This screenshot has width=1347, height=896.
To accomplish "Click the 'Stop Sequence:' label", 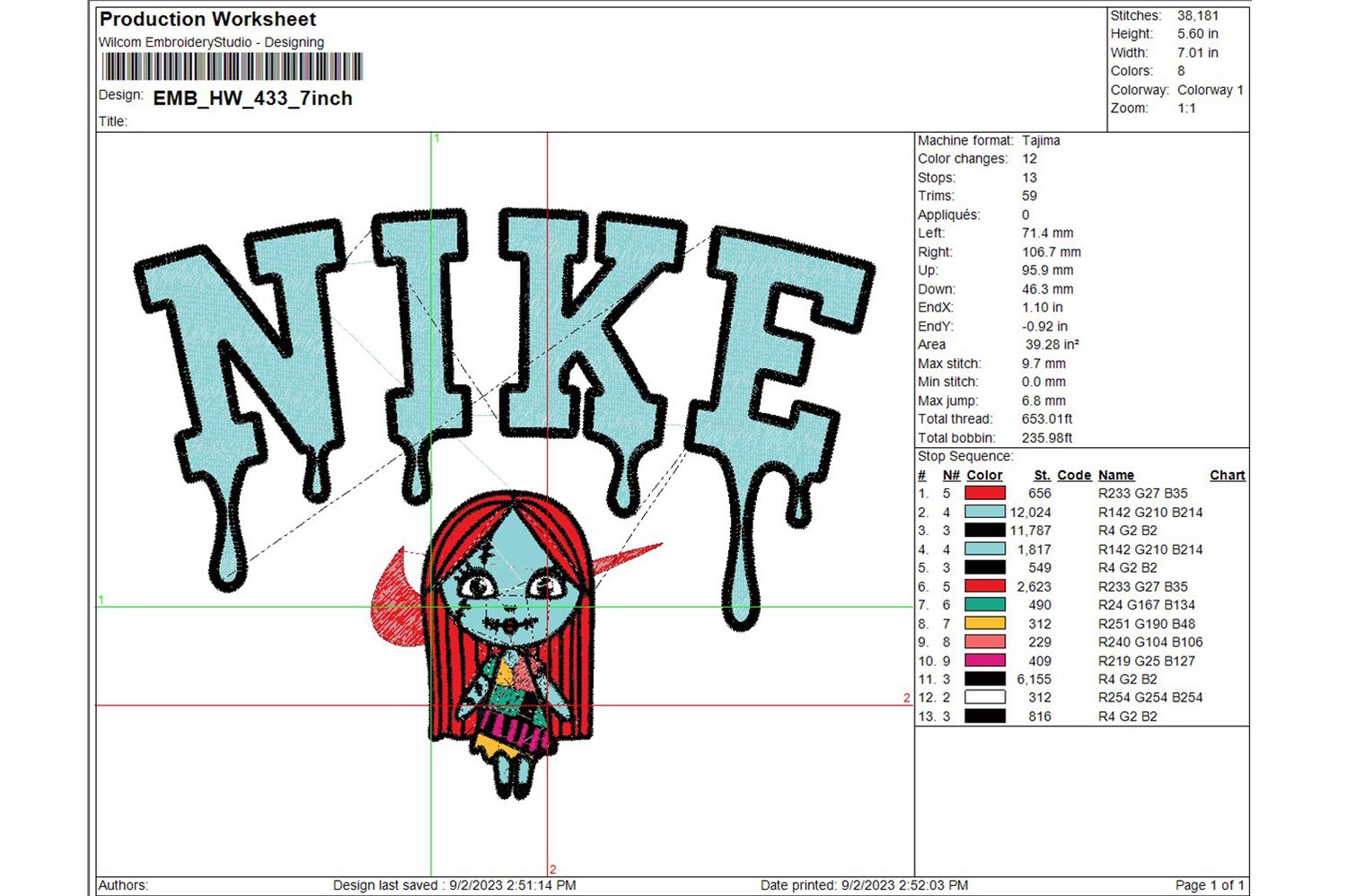I will 965,456.
